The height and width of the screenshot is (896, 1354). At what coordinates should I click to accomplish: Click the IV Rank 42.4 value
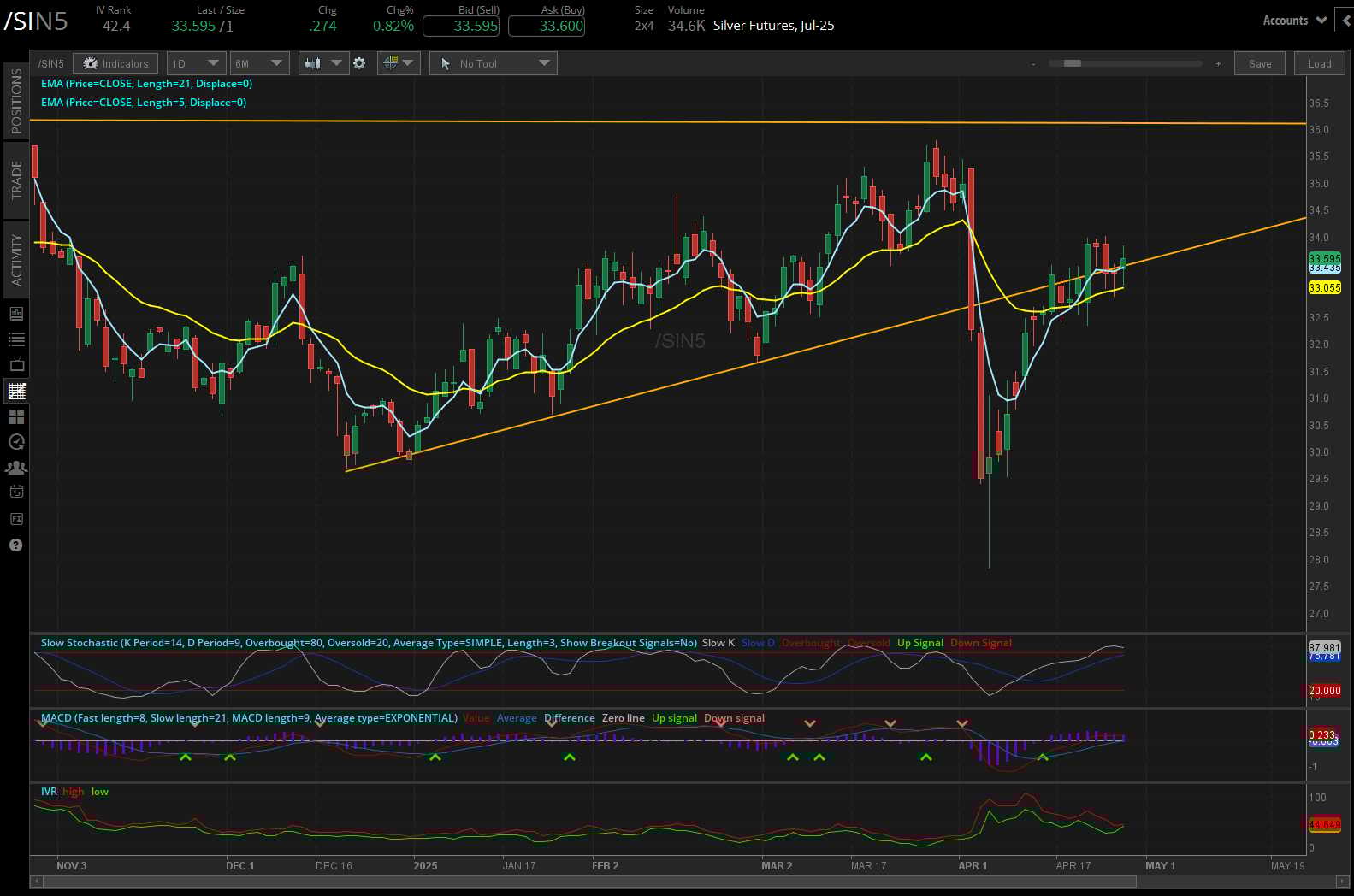point(116,26)
